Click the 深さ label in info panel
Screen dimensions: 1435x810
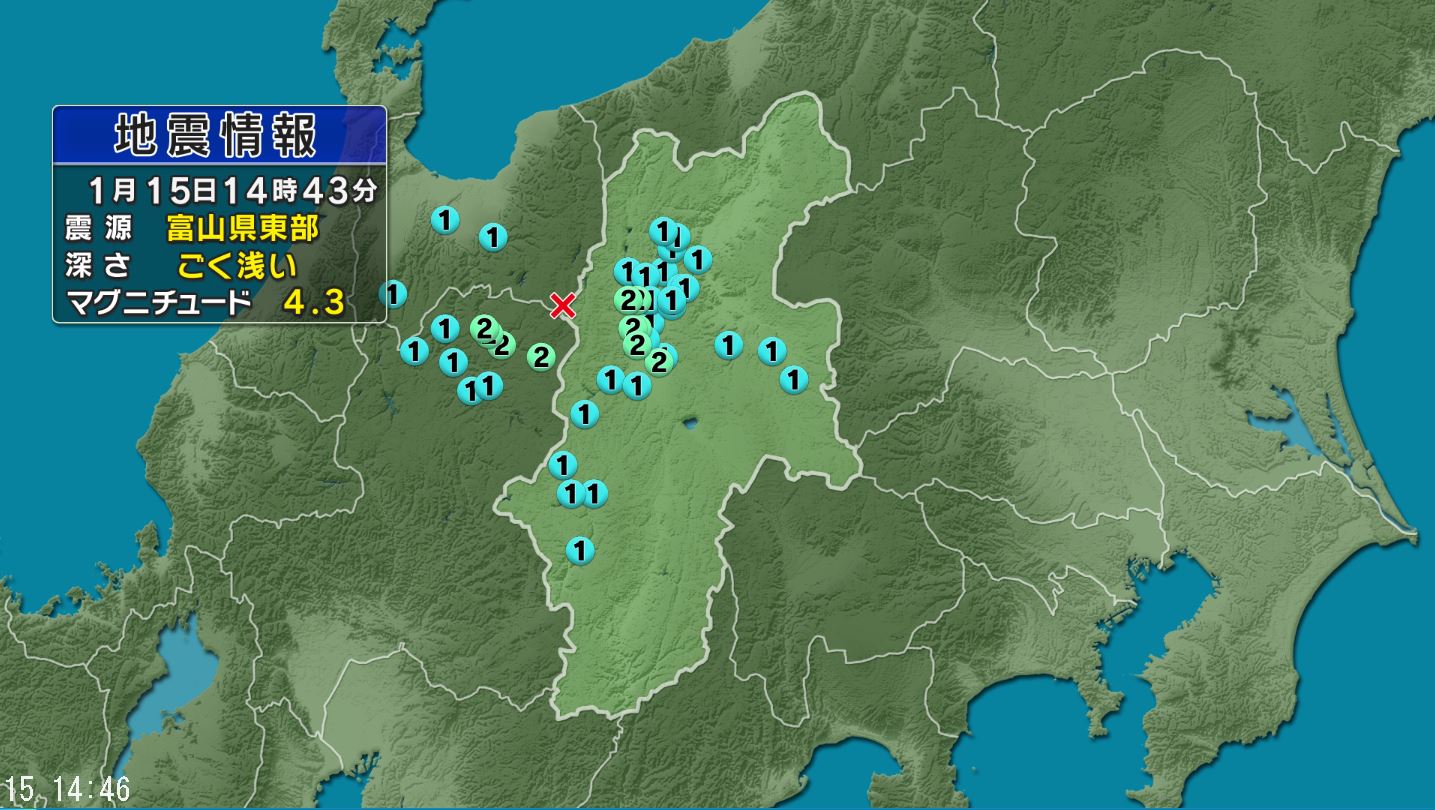click(98, 265)
